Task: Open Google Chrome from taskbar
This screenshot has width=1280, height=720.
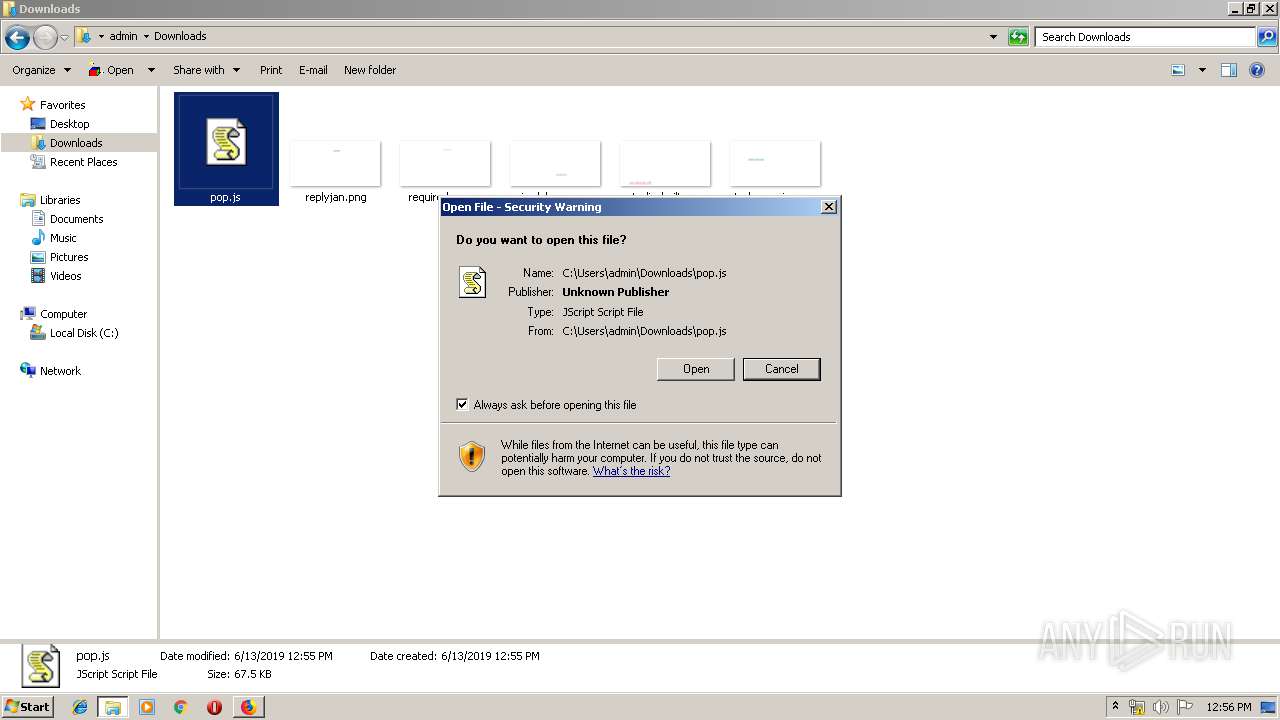Action: 180,707
